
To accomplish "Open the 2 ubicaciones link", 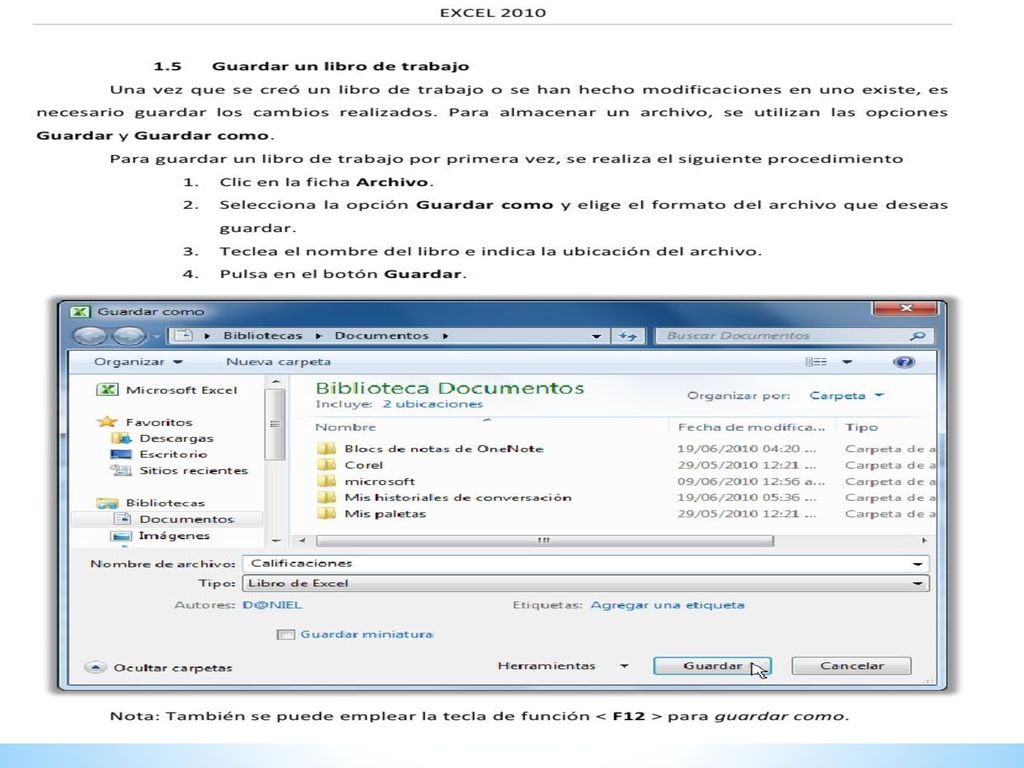I will pos(432,404).
